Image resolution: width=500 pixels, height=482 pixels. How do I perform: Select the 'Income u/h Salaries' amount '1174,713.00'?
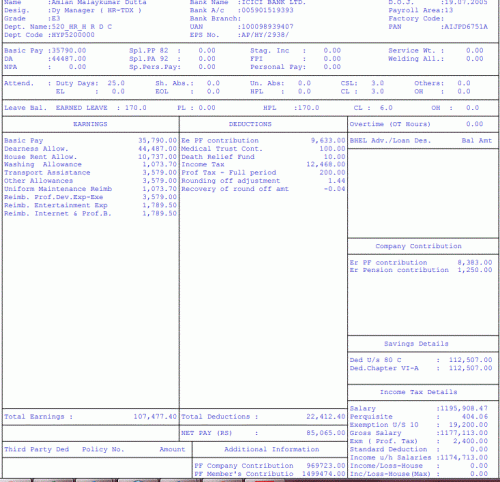pyautogui.click(x=464, y=457)
